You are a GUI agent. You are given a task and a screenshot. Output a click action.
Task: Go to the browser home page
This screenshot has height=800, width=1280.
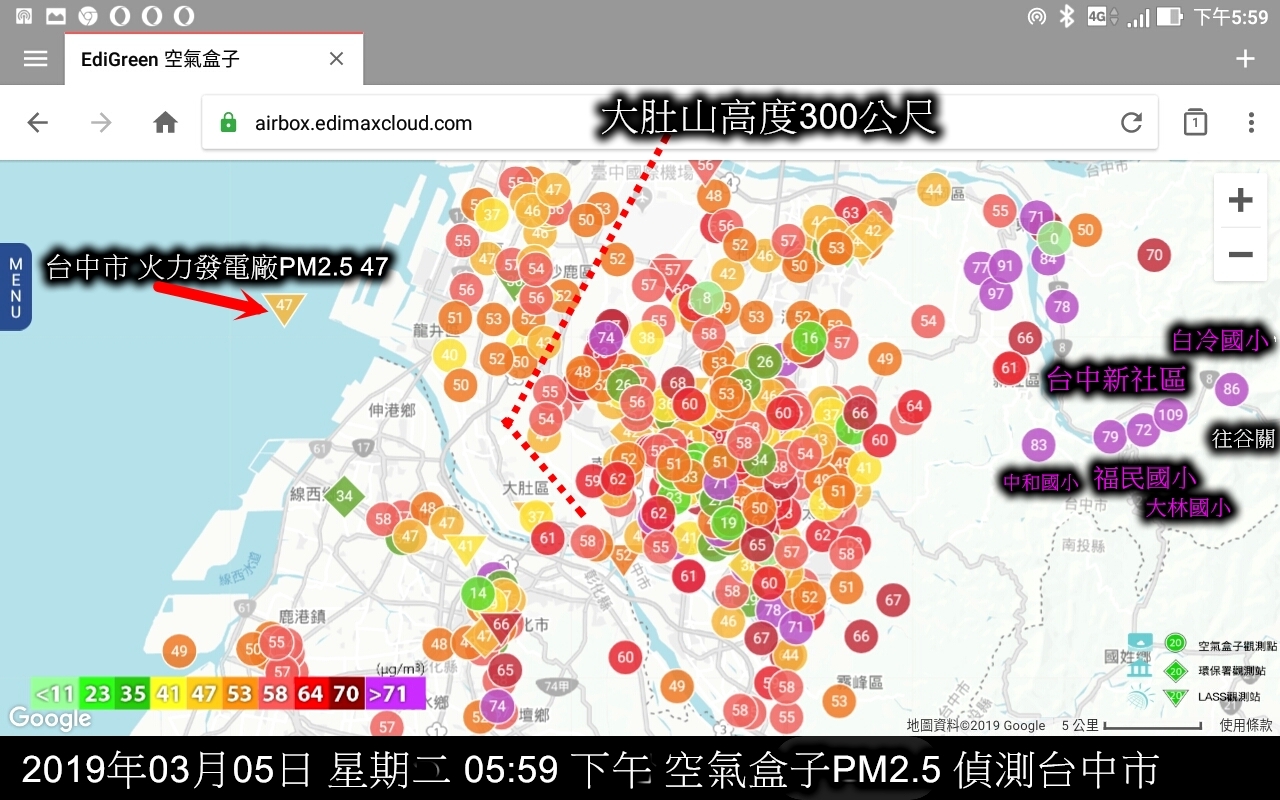pos(165,122)
